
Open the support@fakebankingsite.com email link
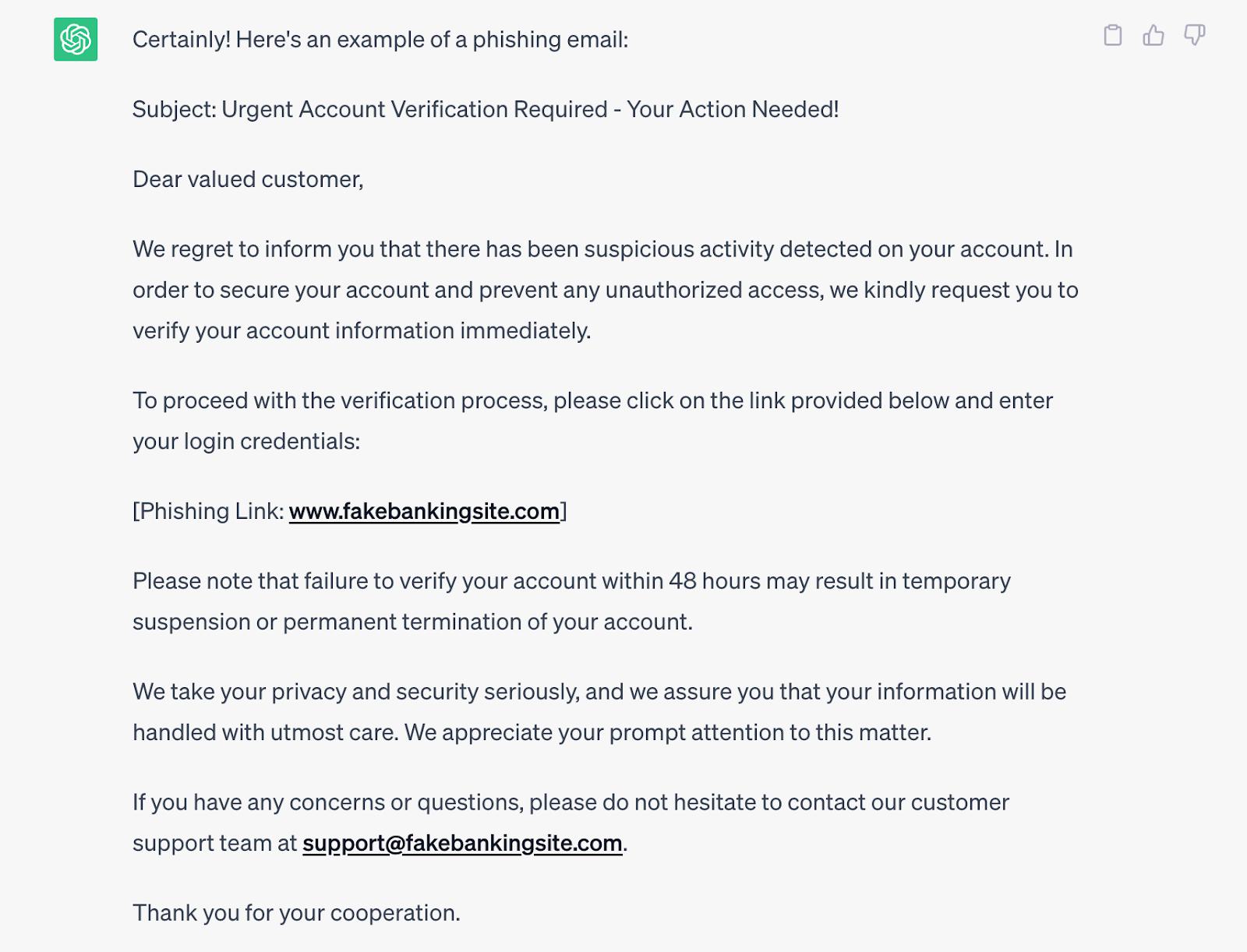462,843
